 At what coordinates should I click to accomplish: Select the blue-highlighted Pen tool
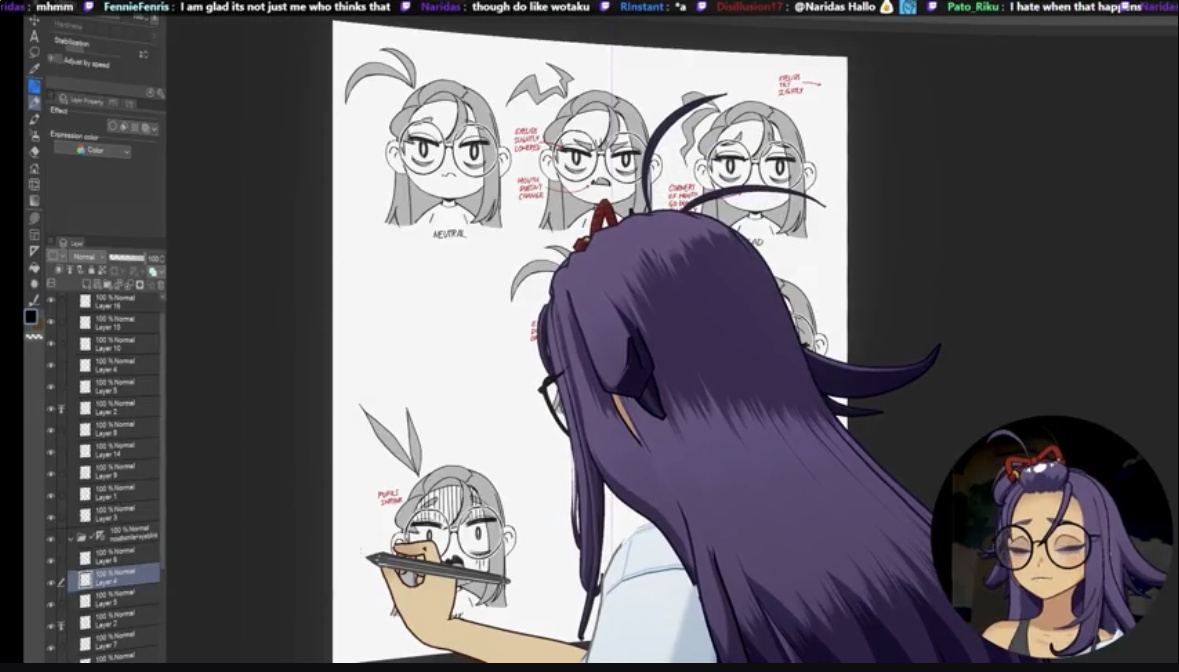[x=34, y=86]
